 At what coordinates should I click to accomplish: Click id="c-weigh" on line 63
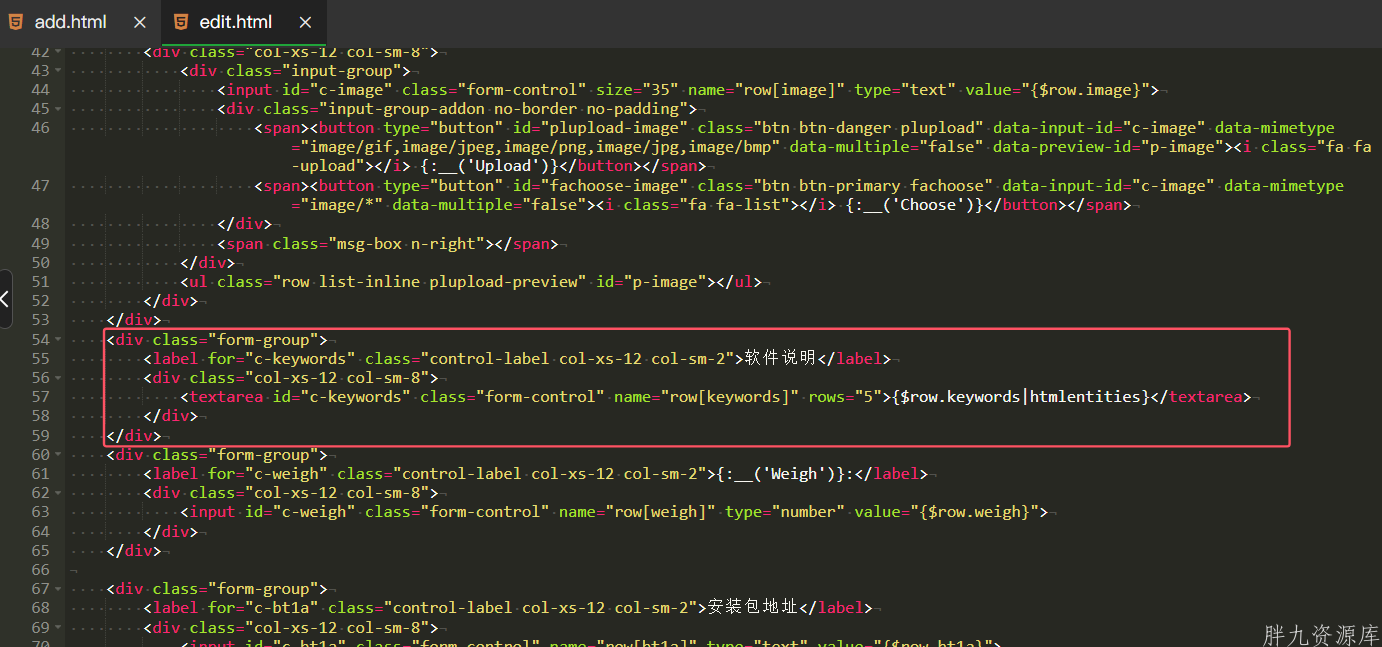300,512
